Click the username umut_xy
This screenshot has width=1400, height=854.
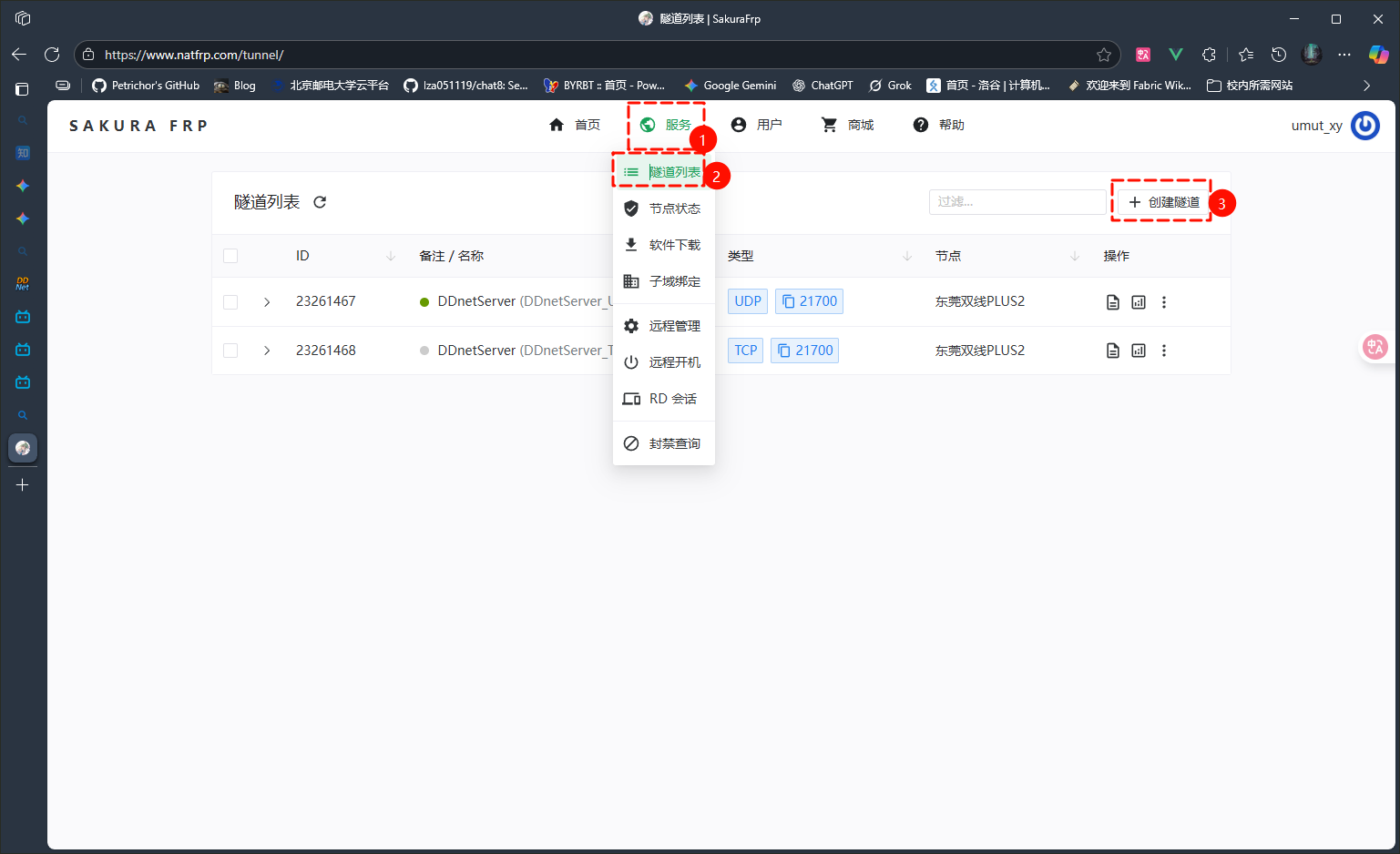pyautogui.click(x=1316, y=126)
